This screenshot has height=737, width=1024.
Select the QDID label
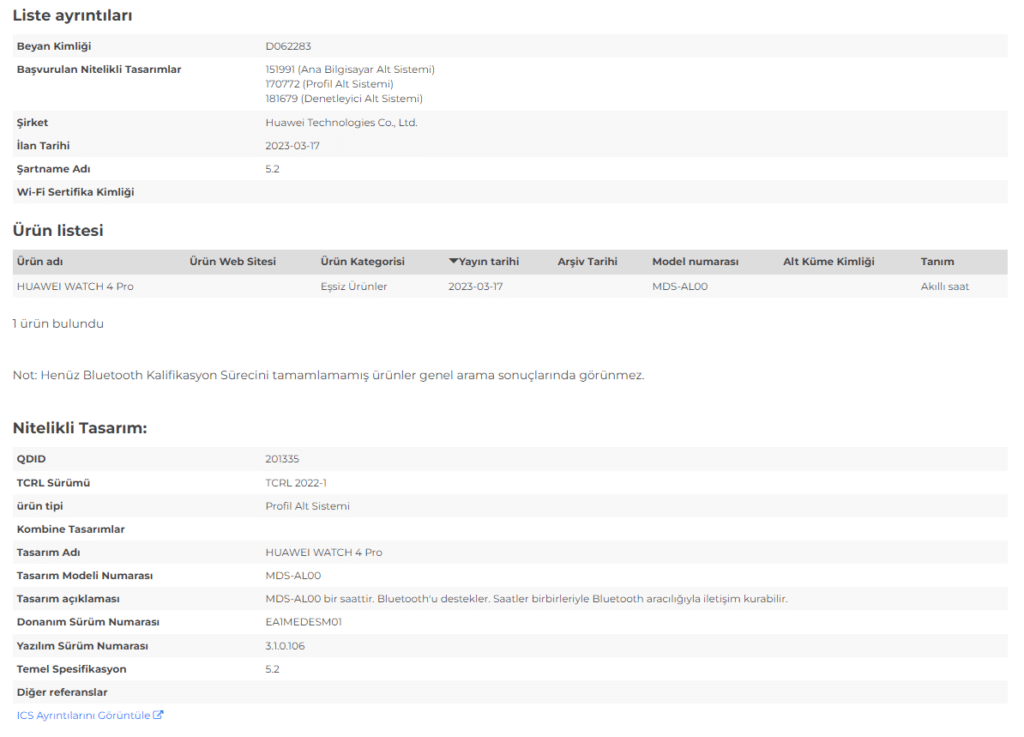click(31, 459)
